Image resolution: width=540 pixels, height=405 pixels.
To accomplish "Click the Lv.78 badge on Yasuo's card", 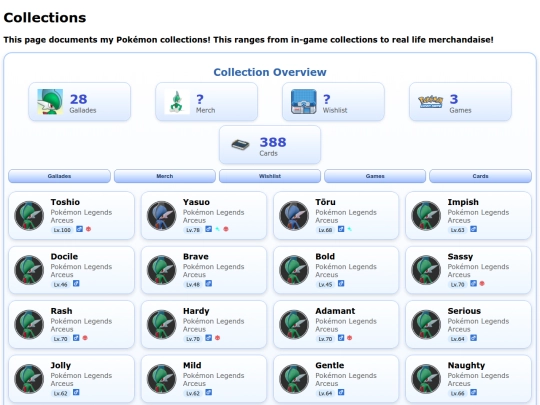I will (193, 230).
